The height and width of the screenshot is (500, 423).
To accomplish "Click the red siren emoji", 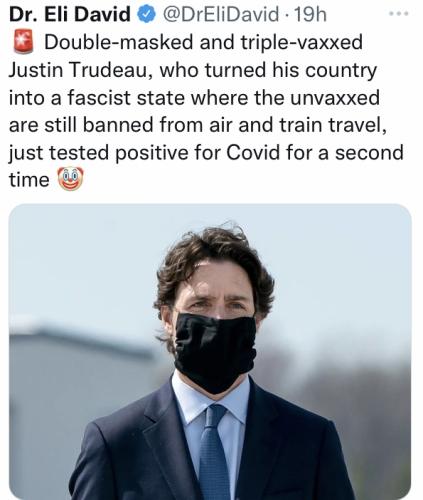I will click(x=23, y=42).
